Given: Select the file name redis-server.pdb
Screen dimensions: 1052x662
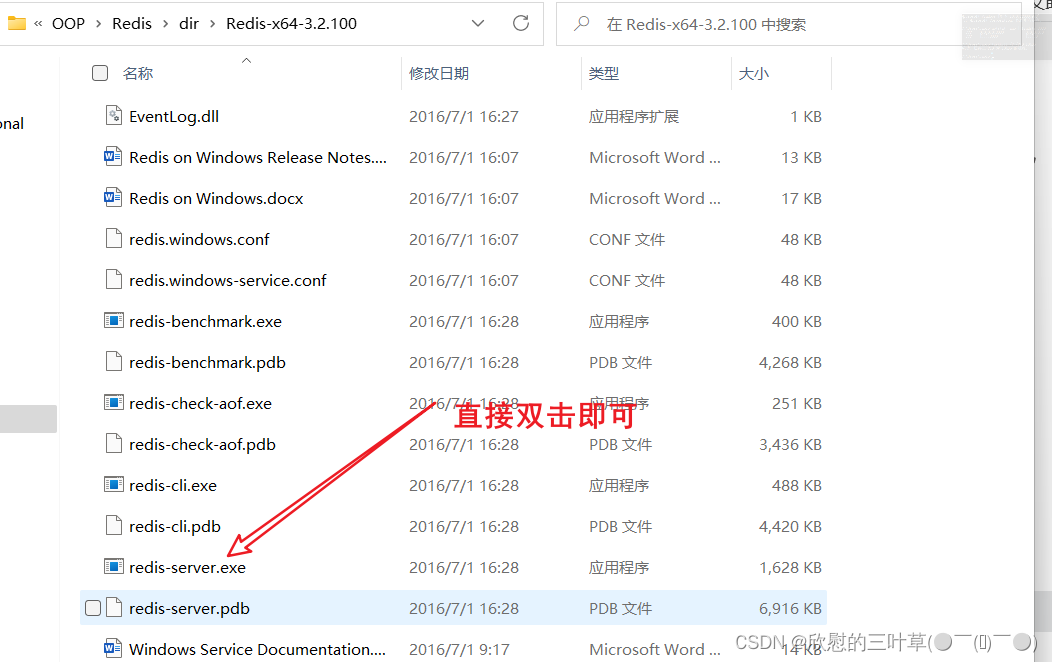Looking at the screenshot, I should point(189,608).
